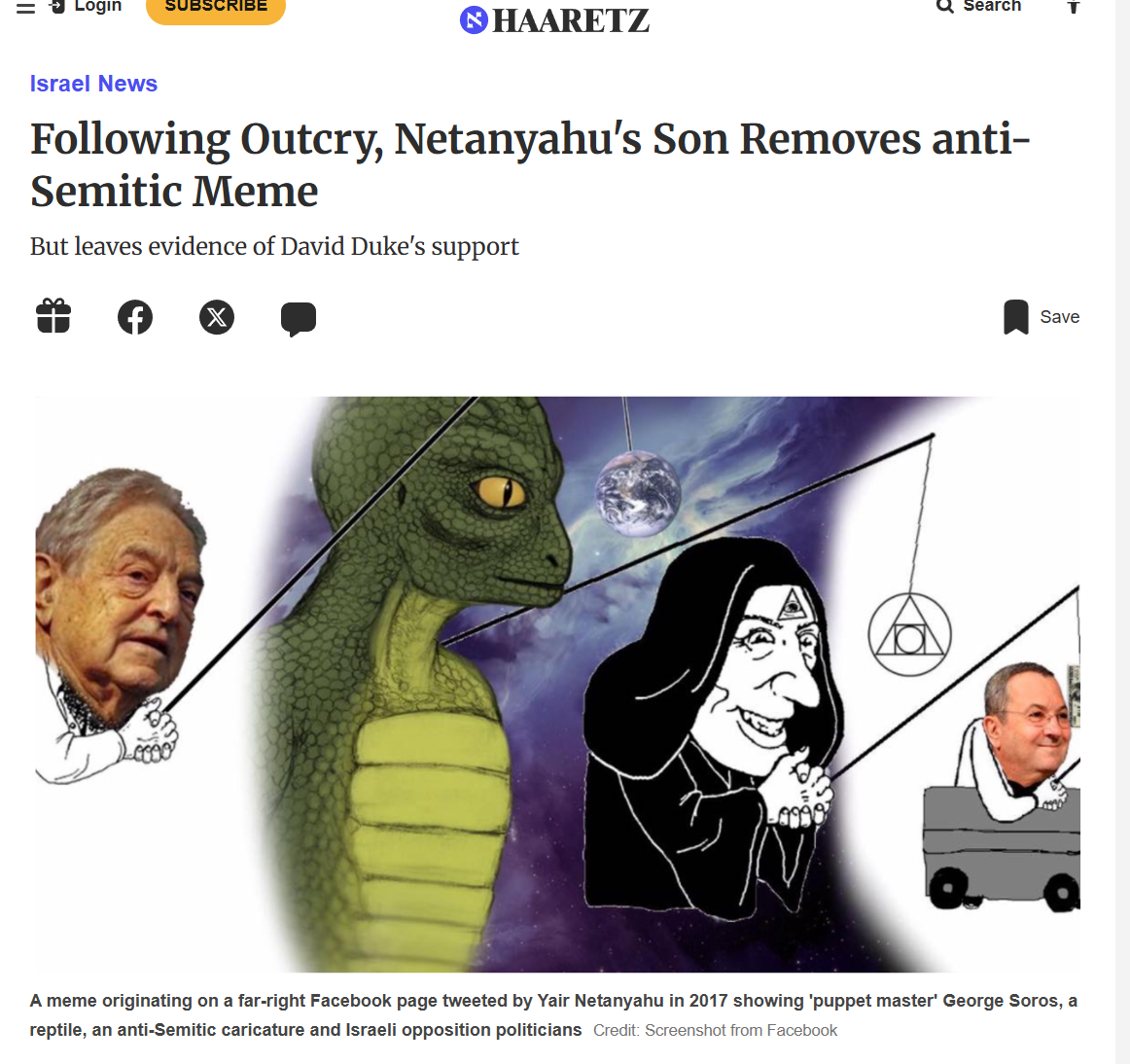
Task: Click the magnifying glass search icon
Action: click(945, 7)
